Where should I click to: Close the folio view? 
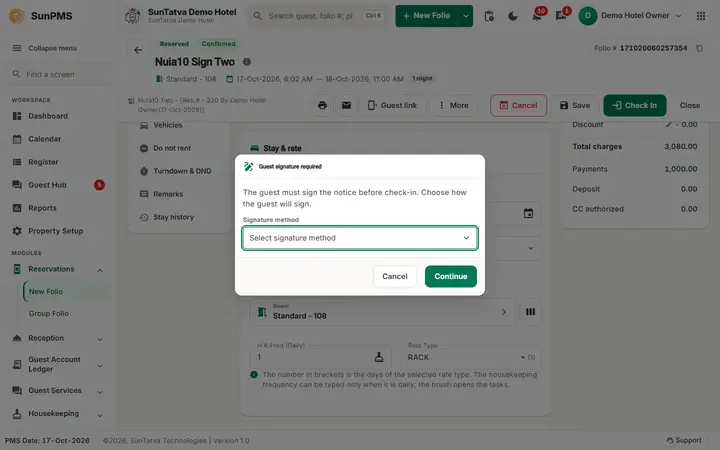pos(690,105)
